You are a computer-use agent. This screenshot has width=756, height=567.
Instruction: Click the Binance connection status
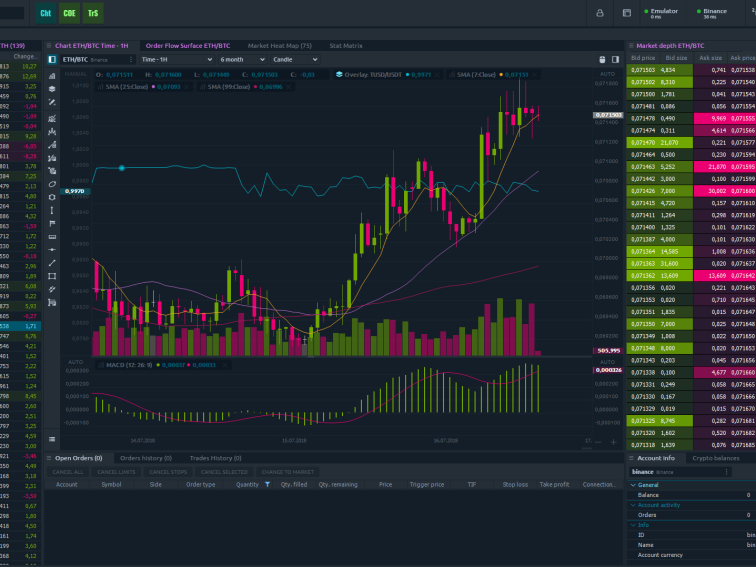[x=712, y=13]
